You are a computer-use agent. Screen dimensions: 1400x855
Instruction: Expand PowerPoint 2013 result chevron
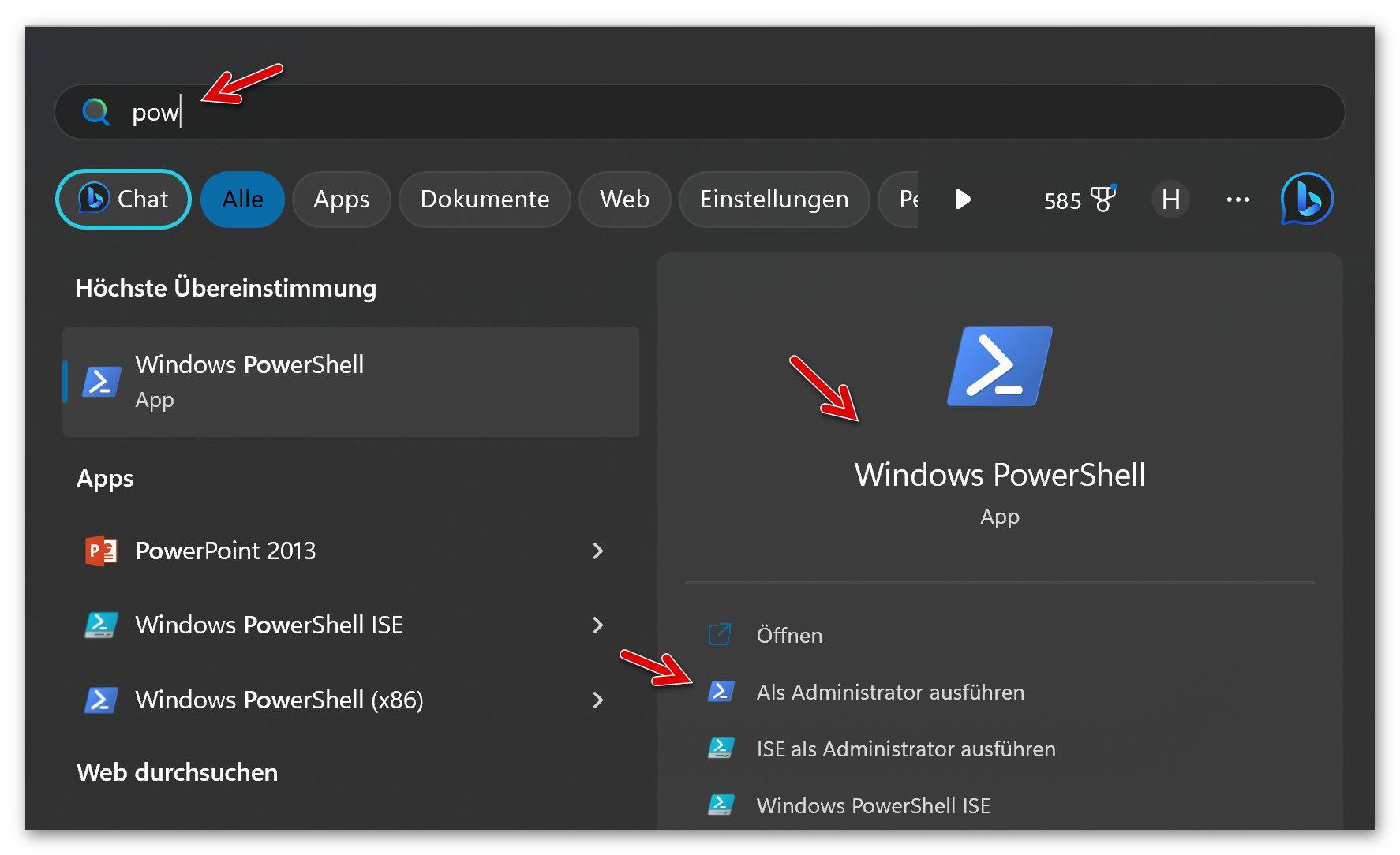[597, 551]
